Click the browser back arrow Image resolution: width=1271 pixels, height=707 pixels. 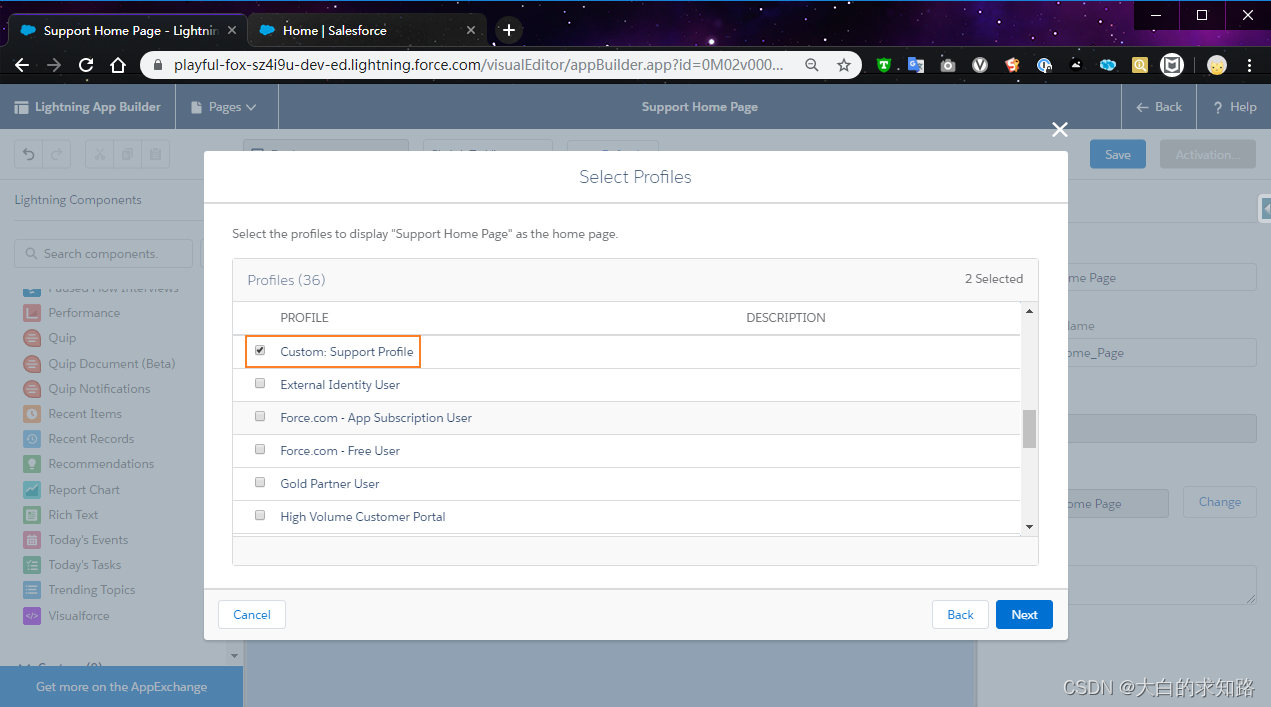(22, 65)
